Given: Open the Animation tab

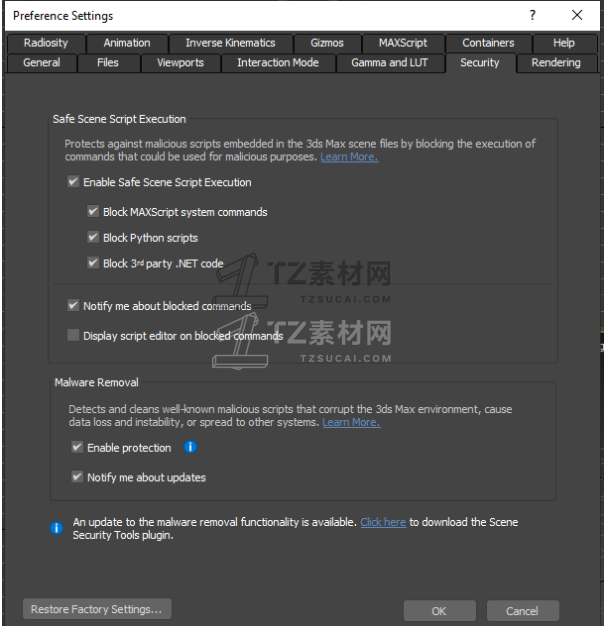Looking at the screenshot, I should [x=127, y=43].
